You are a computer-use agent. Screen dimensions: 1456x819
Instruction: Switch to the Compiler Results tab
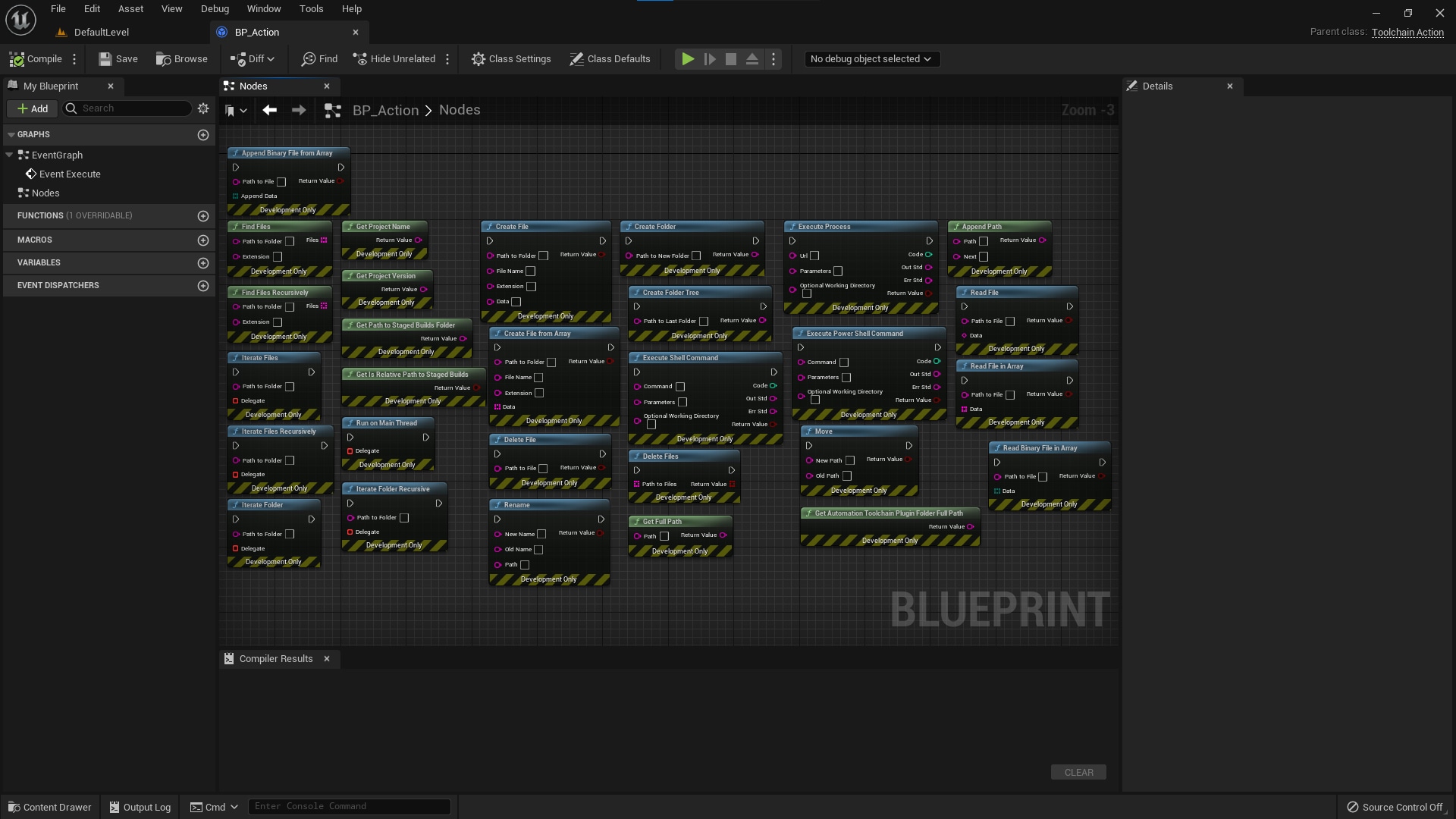pyautogui.click(x=276, y=659)
